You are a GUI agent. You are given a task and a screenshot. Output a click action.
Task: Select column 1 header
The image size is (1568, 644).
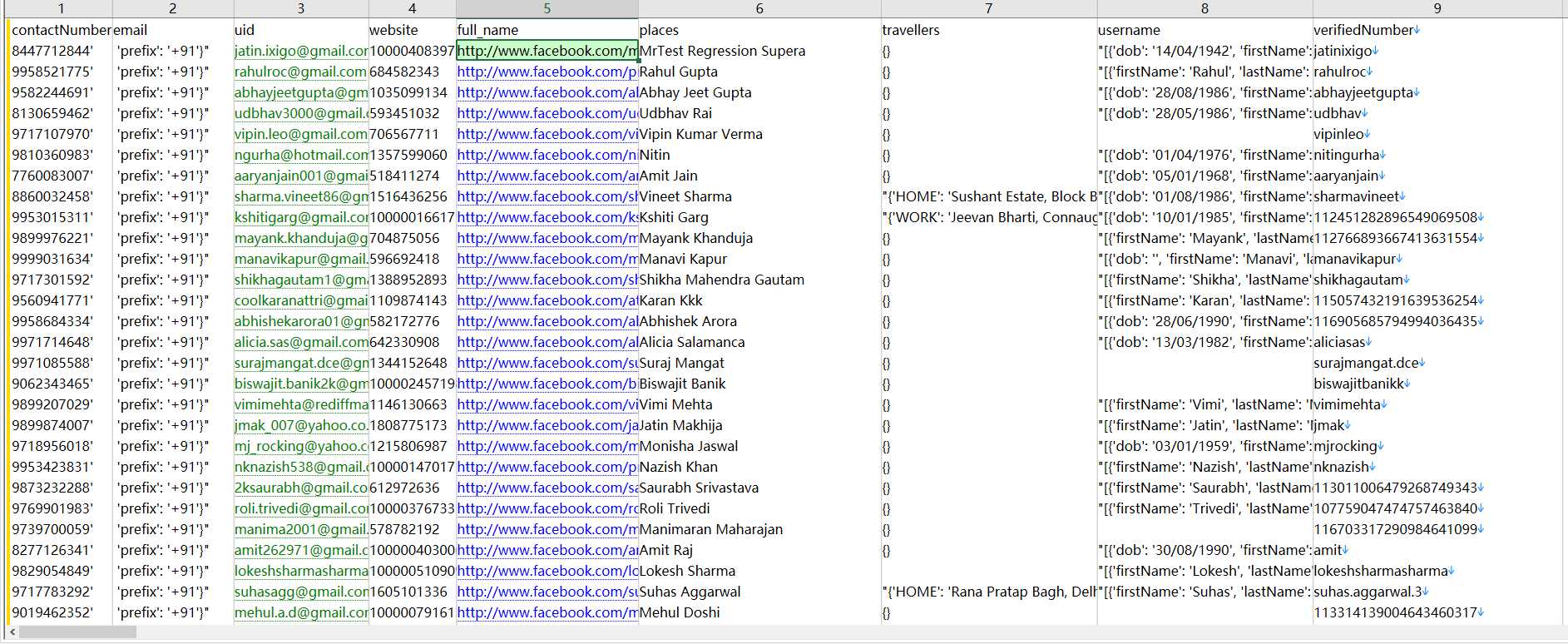[x=61, y=8]
